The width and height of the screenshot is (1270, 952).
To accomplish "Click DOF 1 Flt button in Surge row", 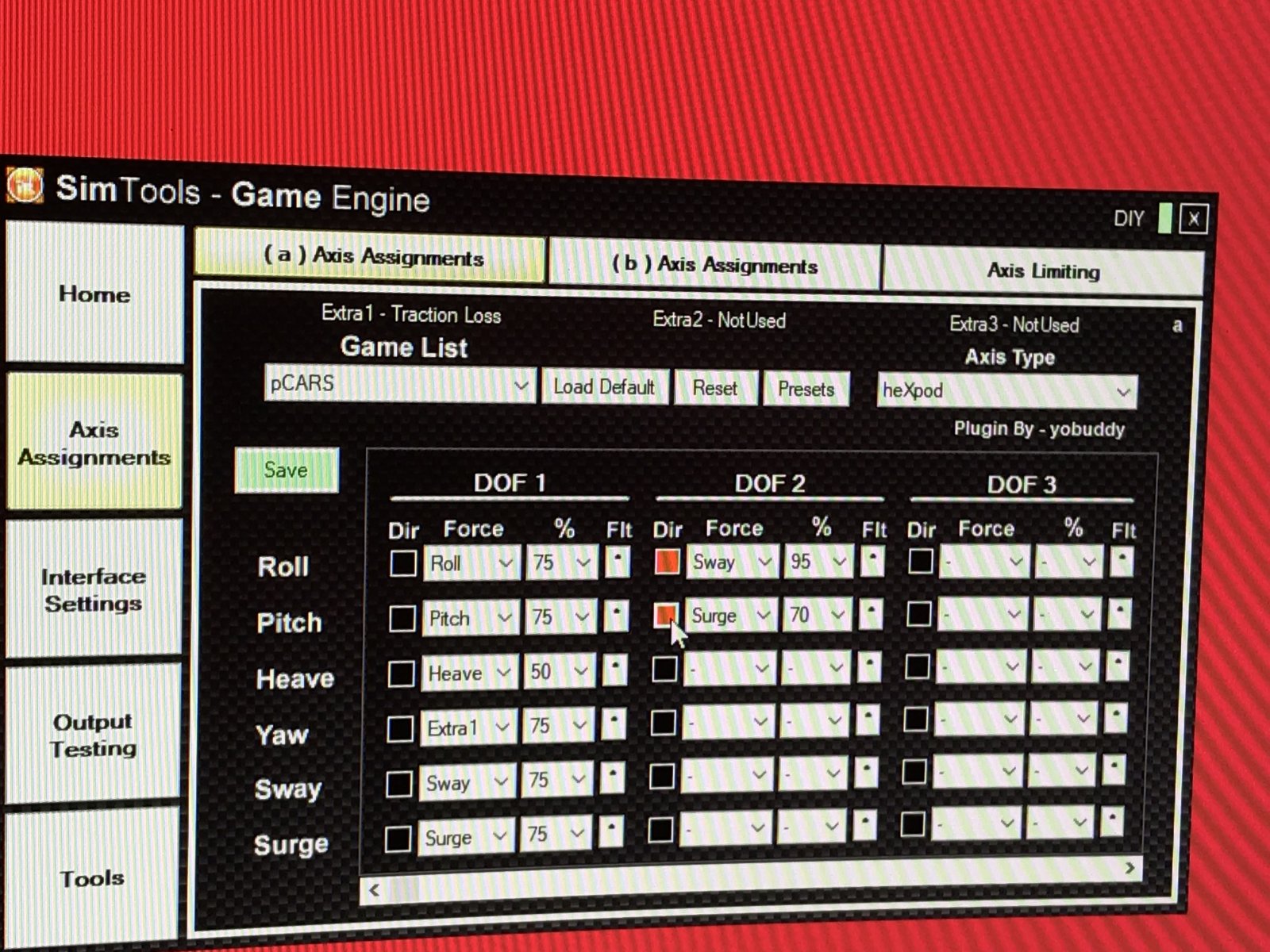I will [x=611, y=832].
